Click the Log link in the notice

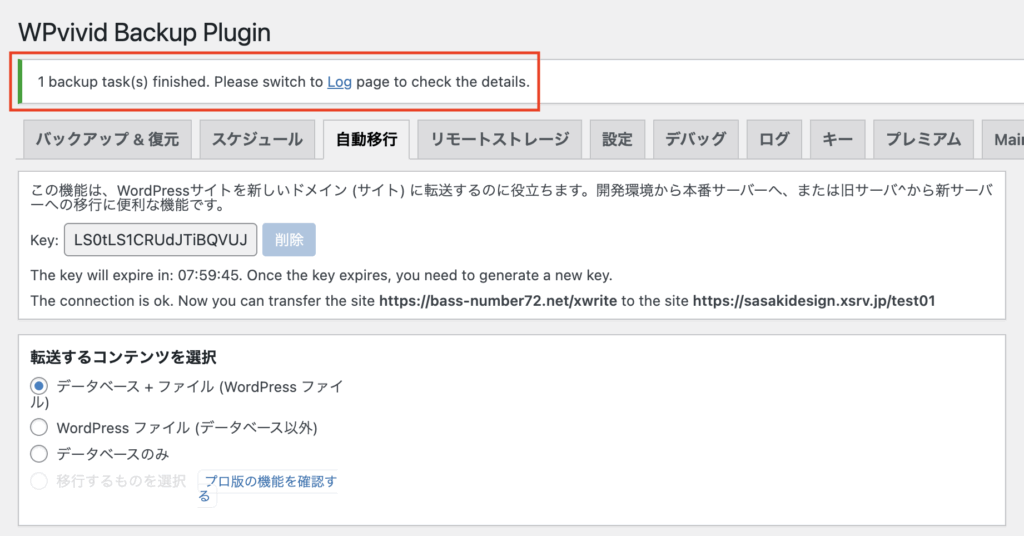340,82
